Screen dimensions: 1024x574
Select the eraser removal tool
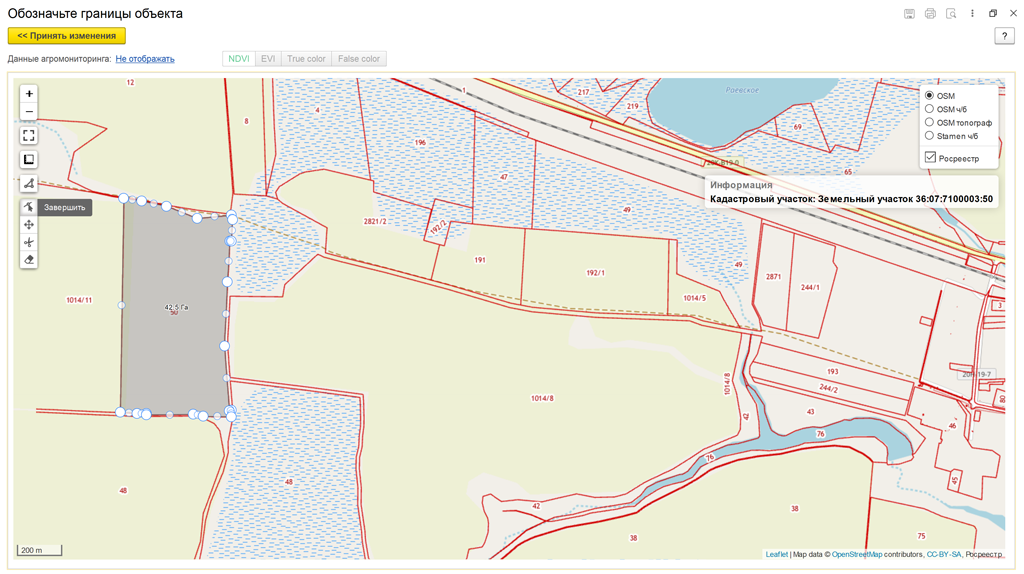click(x=29, y=260)
